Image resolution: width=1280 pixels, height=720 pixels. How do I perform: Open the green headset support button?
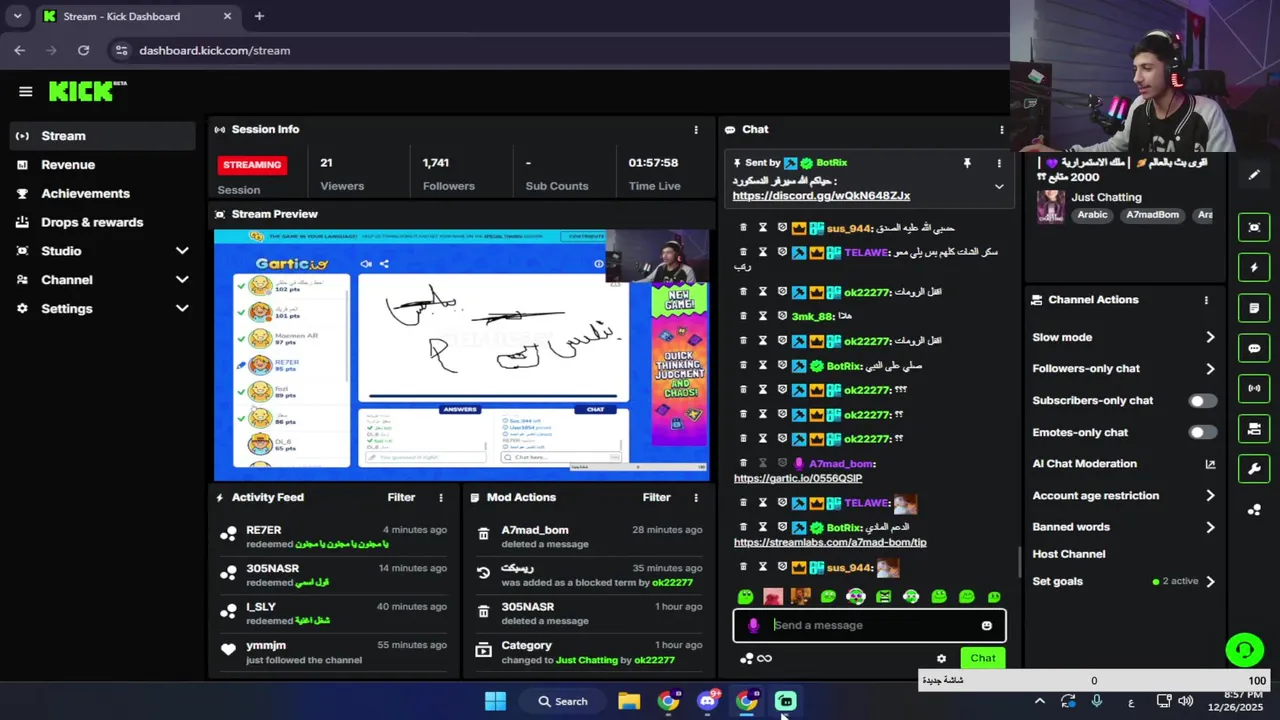pos(1244,650)
